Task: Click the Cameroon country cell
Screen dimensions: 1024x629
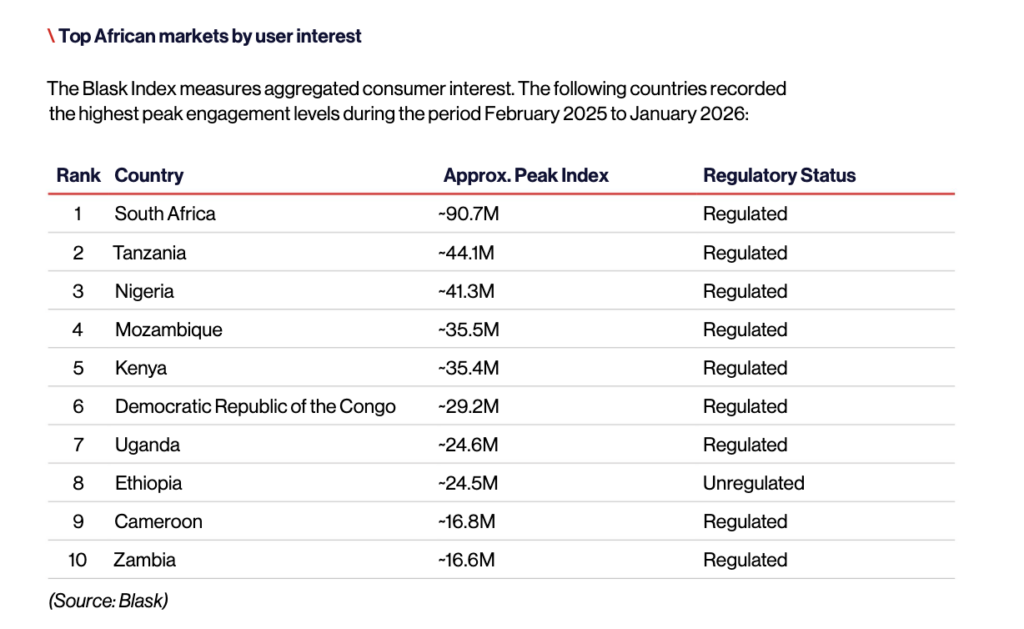Action: 158,522
